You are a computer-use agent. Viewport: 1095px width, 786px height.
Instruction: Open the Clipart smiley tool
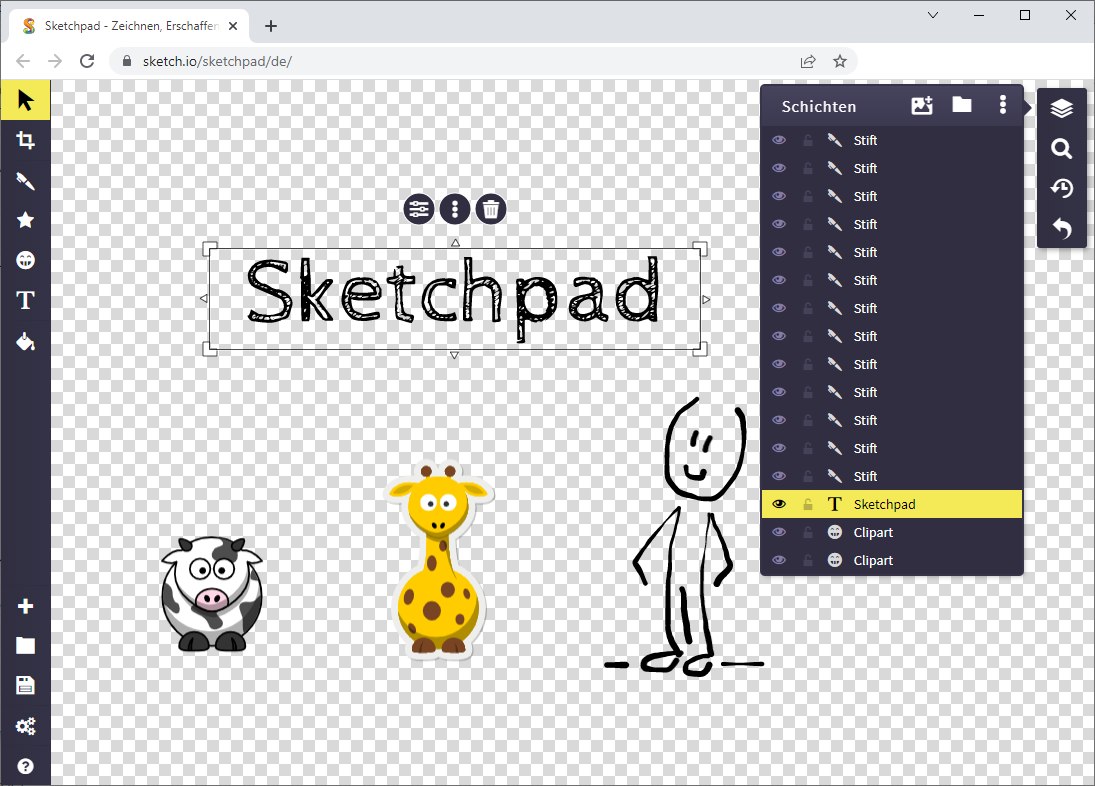[x=25, y=260]
